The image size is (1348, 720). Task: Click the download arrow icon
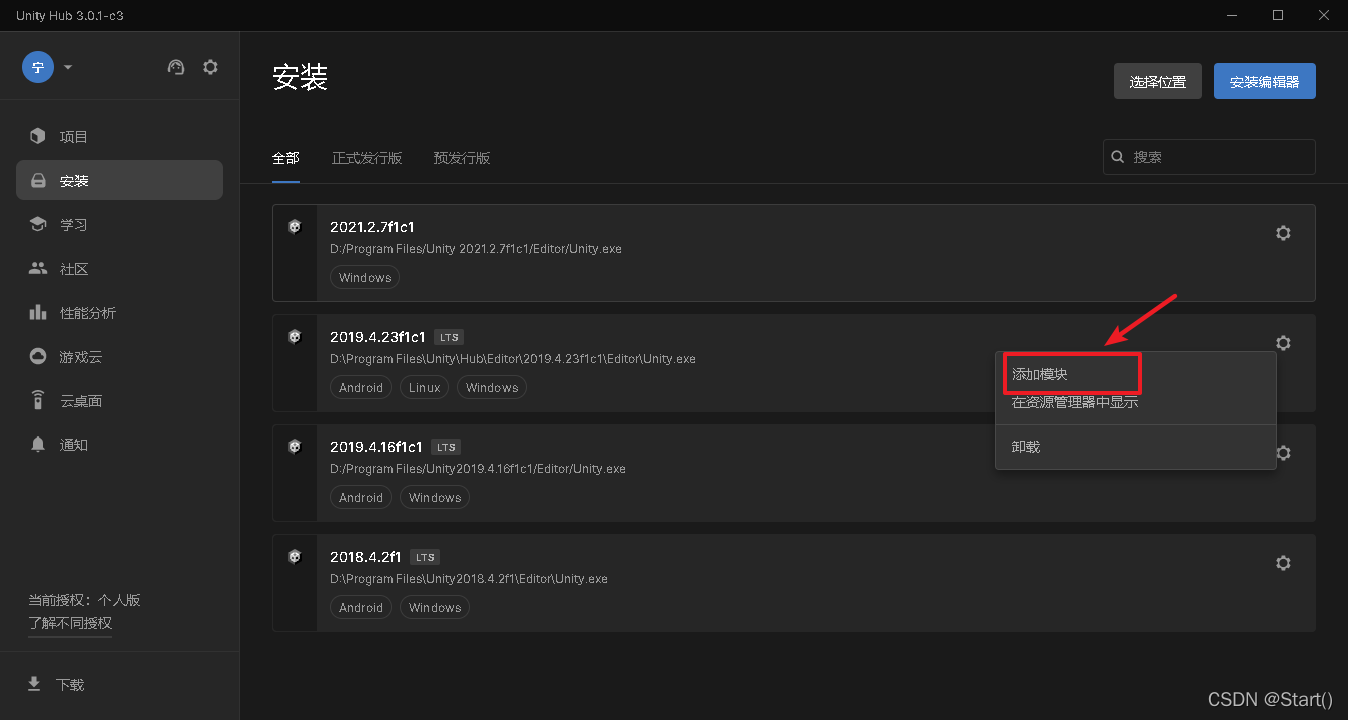click(x=34, y=684)
